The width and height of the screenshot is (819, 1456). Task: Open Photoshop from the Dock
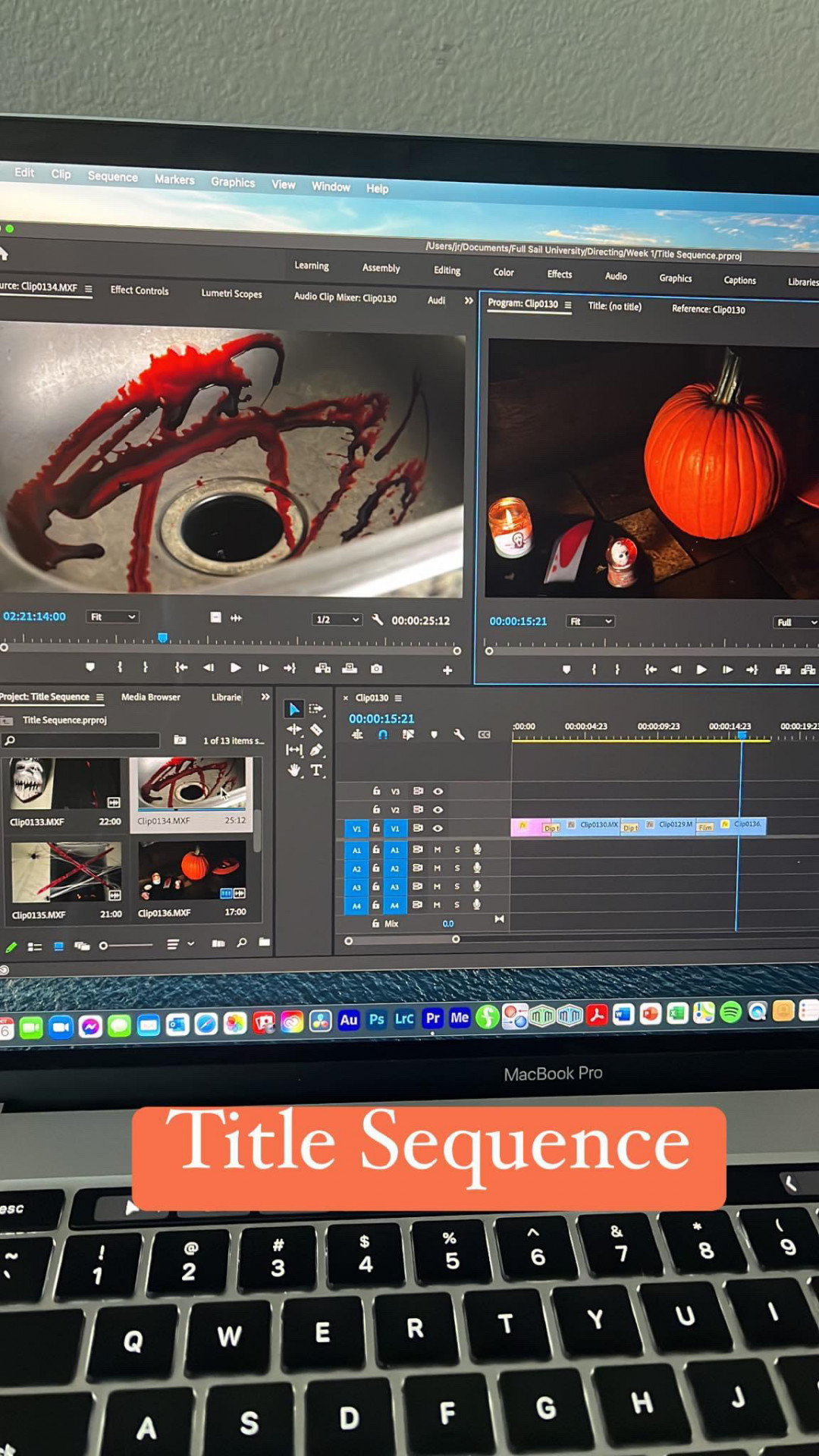point(376,1019)
